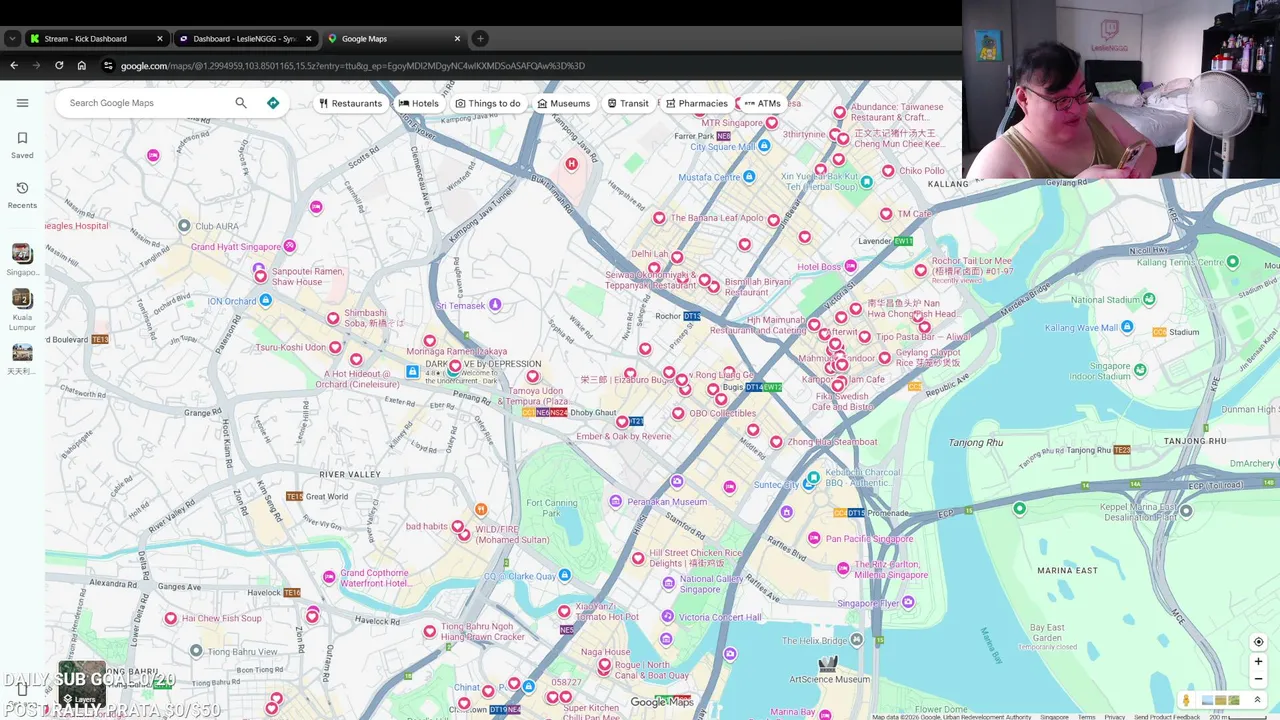
Task: Zoom out the map with minus button
Action: click(1259, 679)
